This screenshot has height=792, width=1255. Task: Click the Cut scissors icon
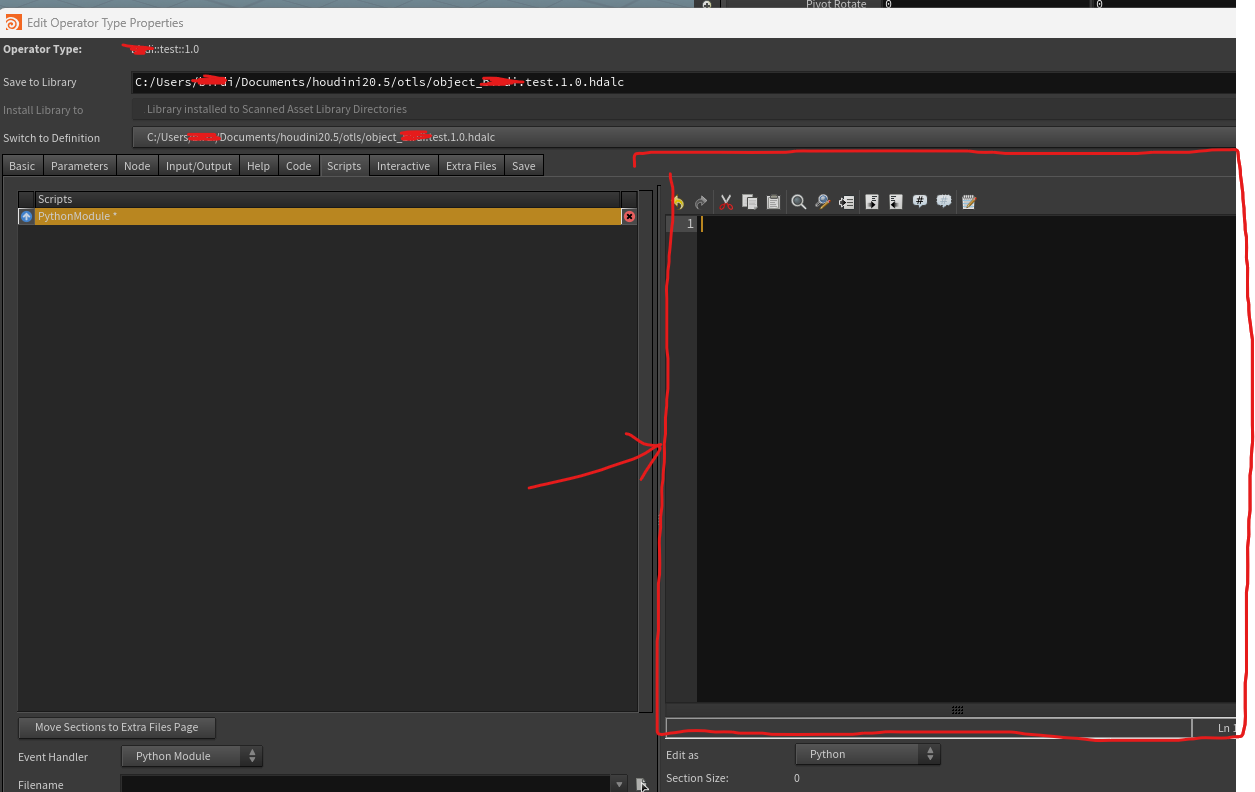[x=727, y=202]
